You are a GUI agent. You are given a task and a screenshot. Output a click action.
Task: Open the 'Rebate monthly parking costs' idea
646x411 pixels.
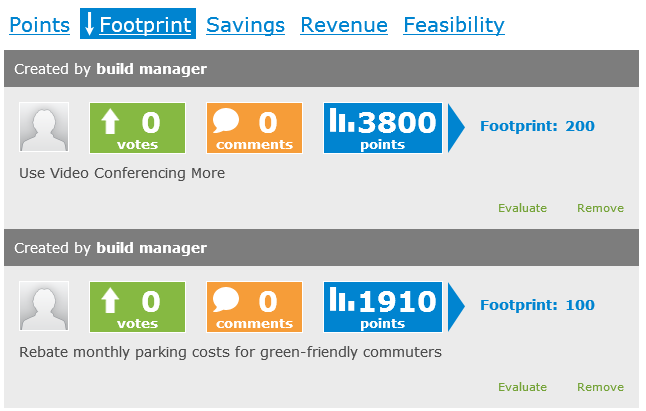(x=230, y=352)
